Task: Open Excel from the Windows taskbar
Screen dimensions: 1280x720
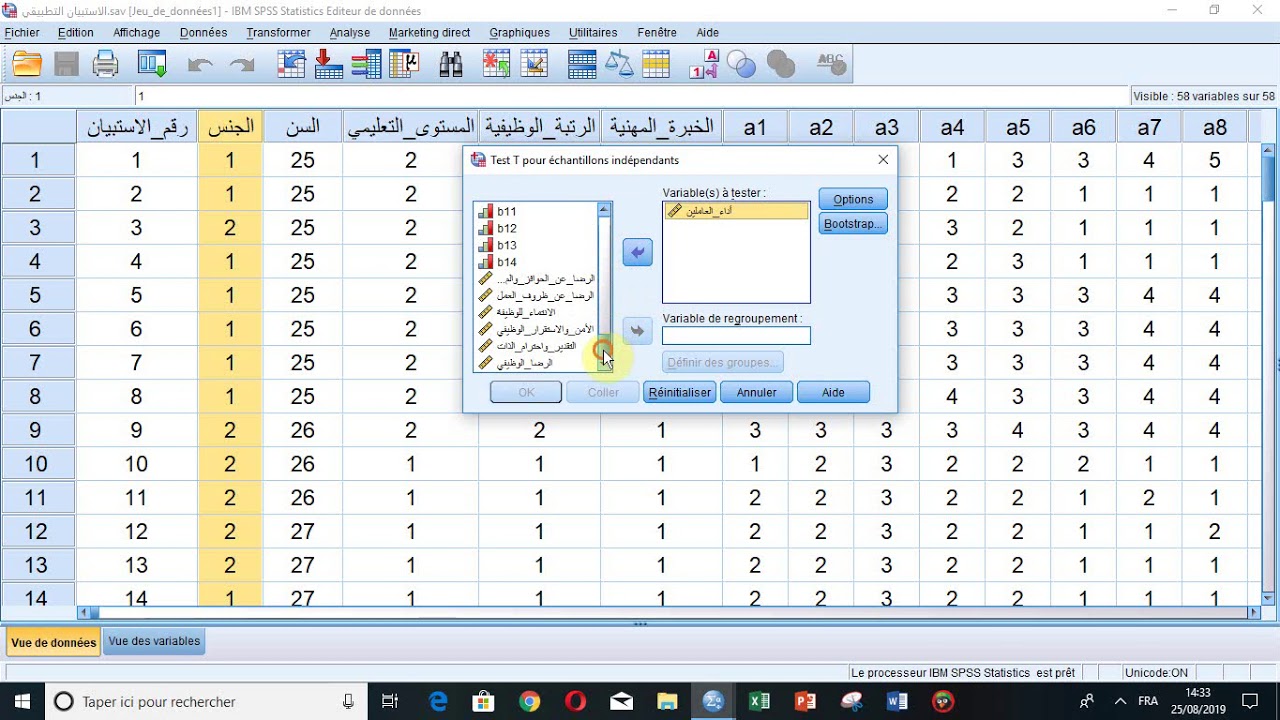Action: (759, 702)
